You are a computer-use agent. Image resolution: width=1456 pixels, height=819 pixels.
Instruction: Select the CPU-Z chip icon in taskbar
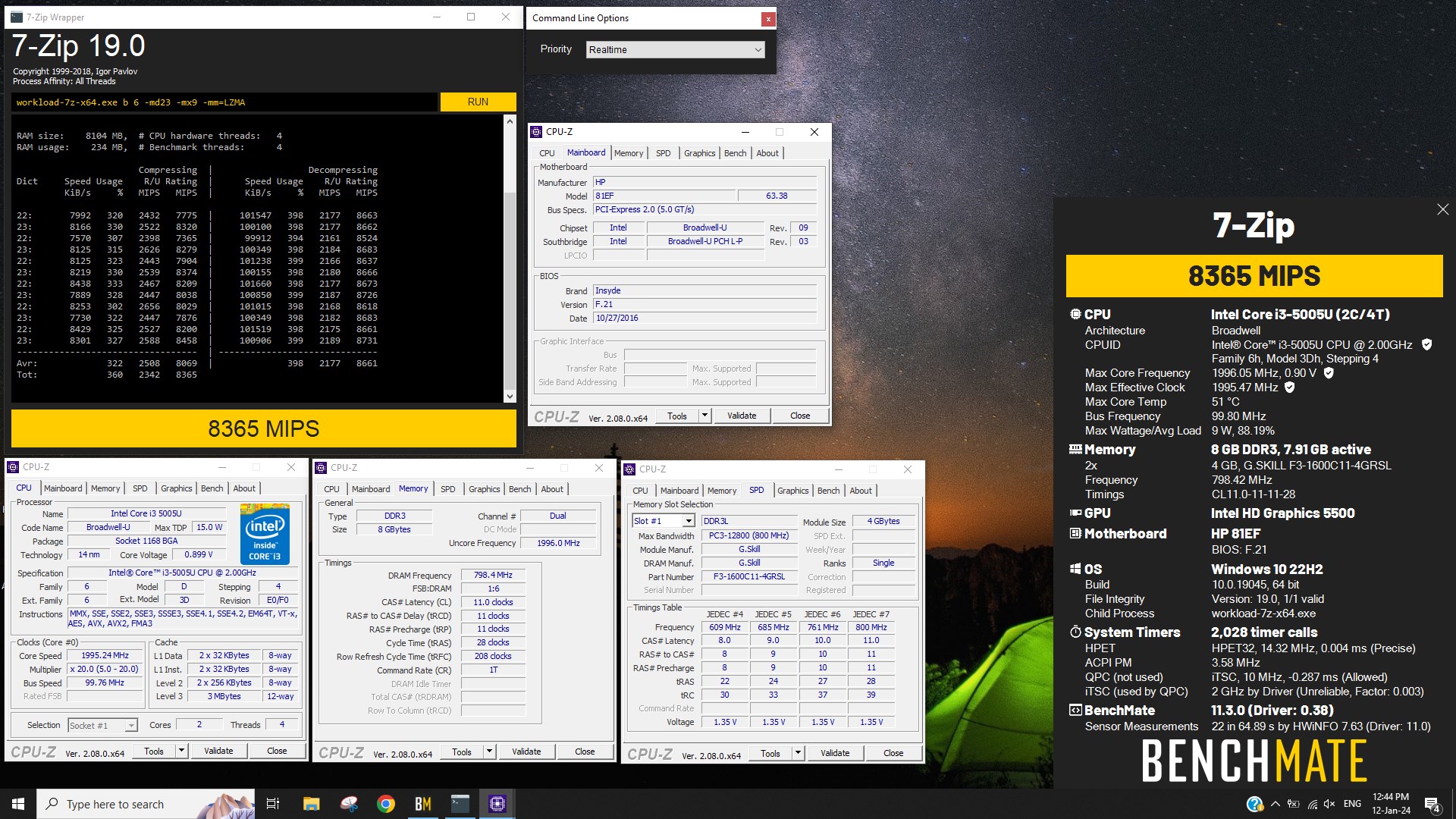pos(497,804)
